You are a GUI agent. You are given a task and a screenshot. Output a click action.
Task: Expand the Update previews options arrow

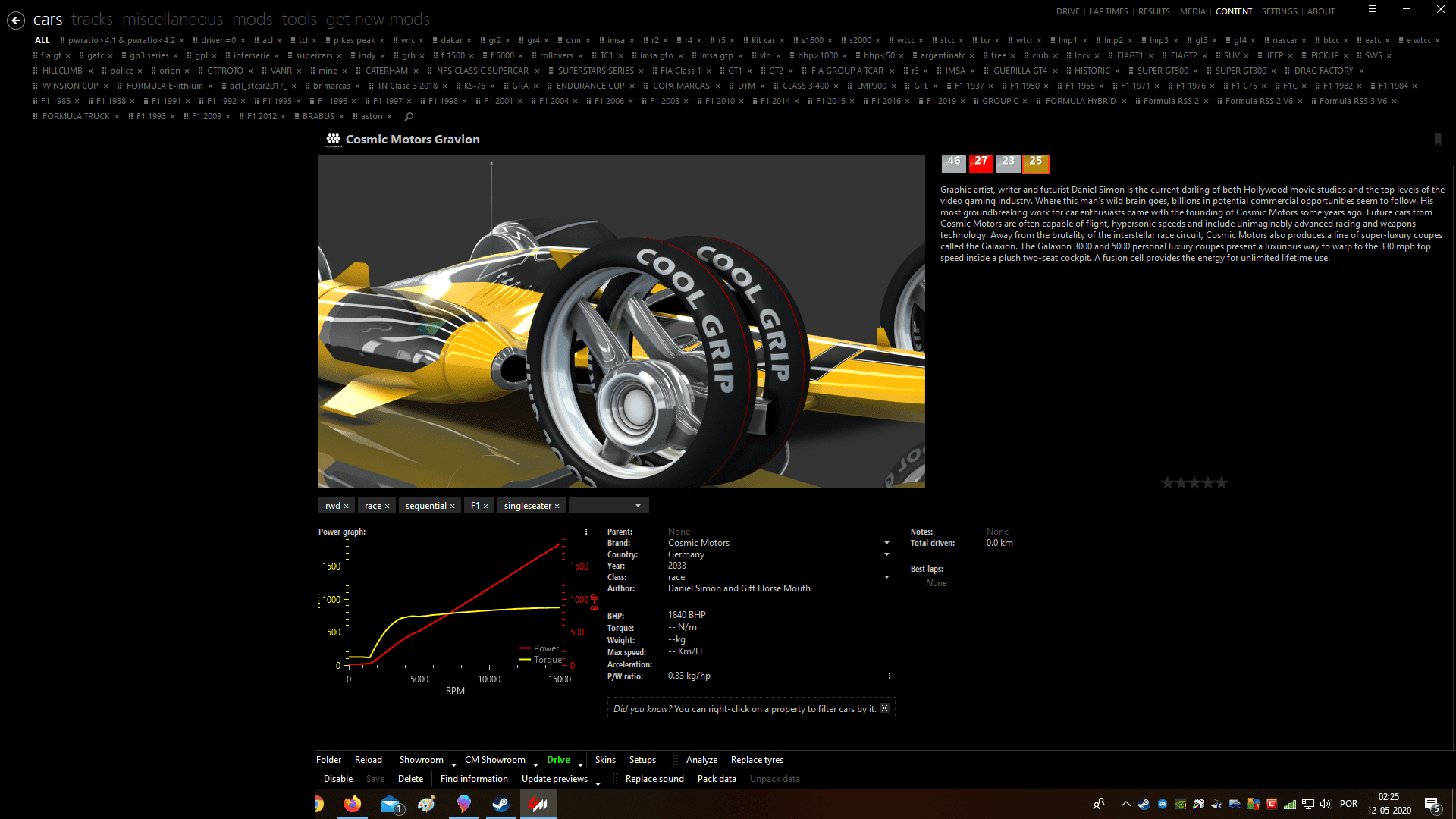[x=598, y=783]
